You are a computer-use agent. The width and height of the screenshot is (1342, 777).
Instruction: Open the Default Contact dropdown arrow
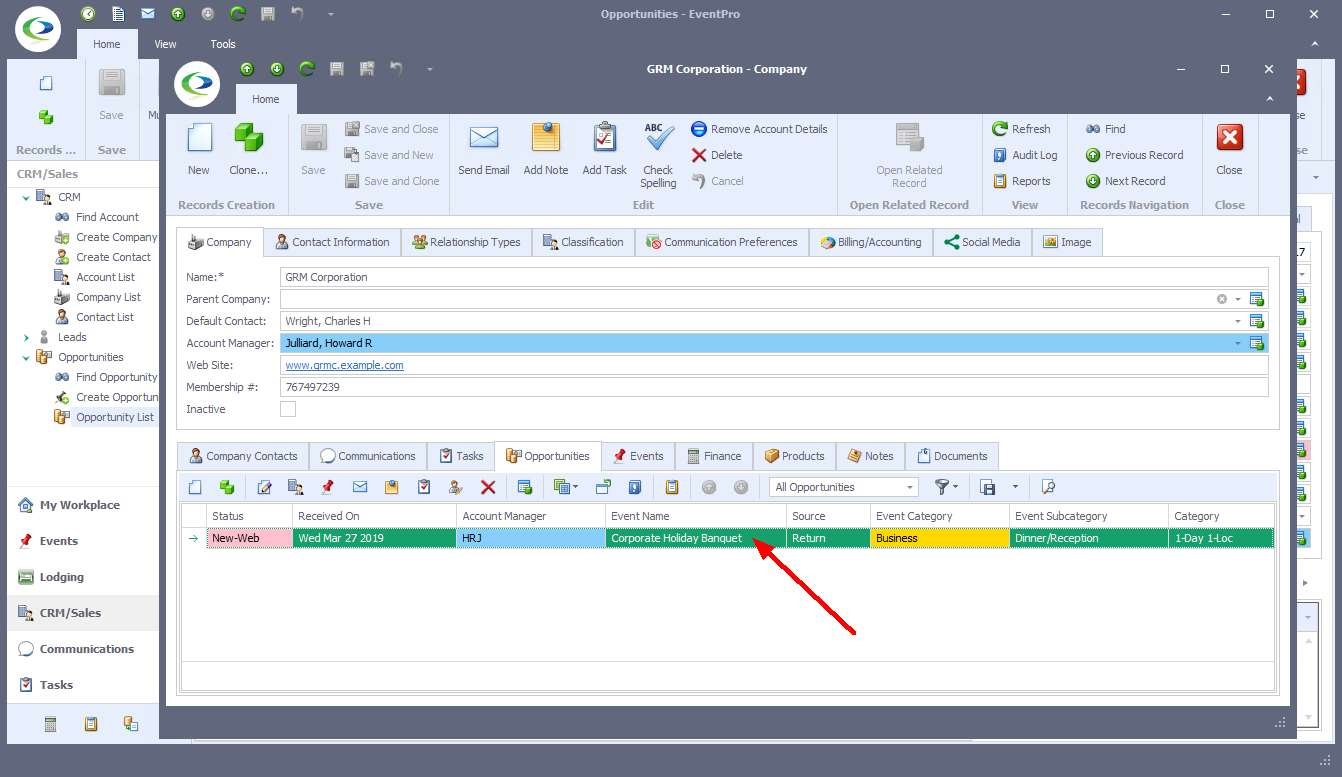[x=1238, y=322]
